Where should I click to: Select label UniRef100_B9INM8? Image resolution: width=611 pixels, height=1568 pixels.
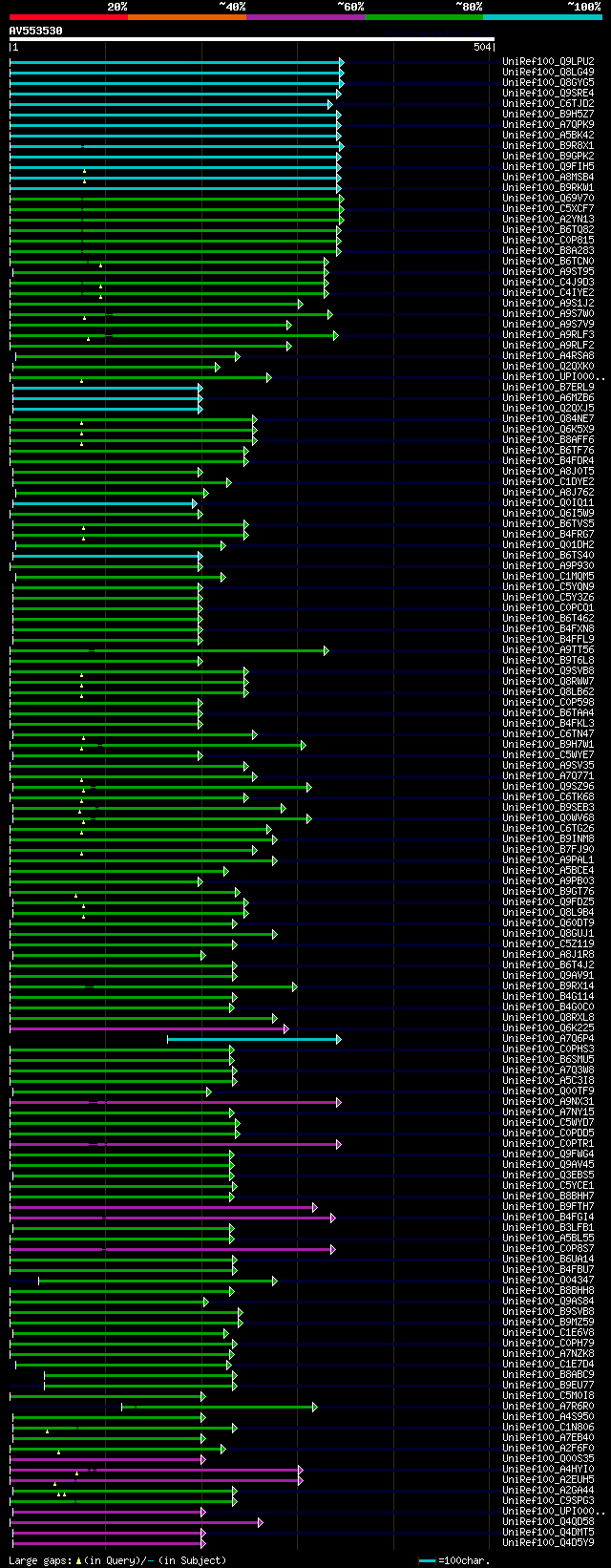click(x=548, y=838)
